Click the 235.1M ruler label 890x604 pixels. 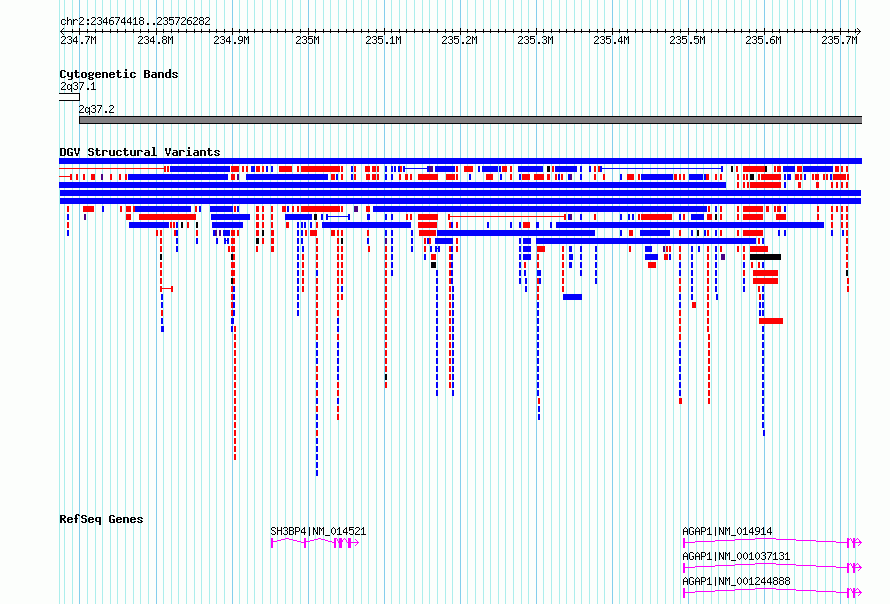(x=383, y=40)
